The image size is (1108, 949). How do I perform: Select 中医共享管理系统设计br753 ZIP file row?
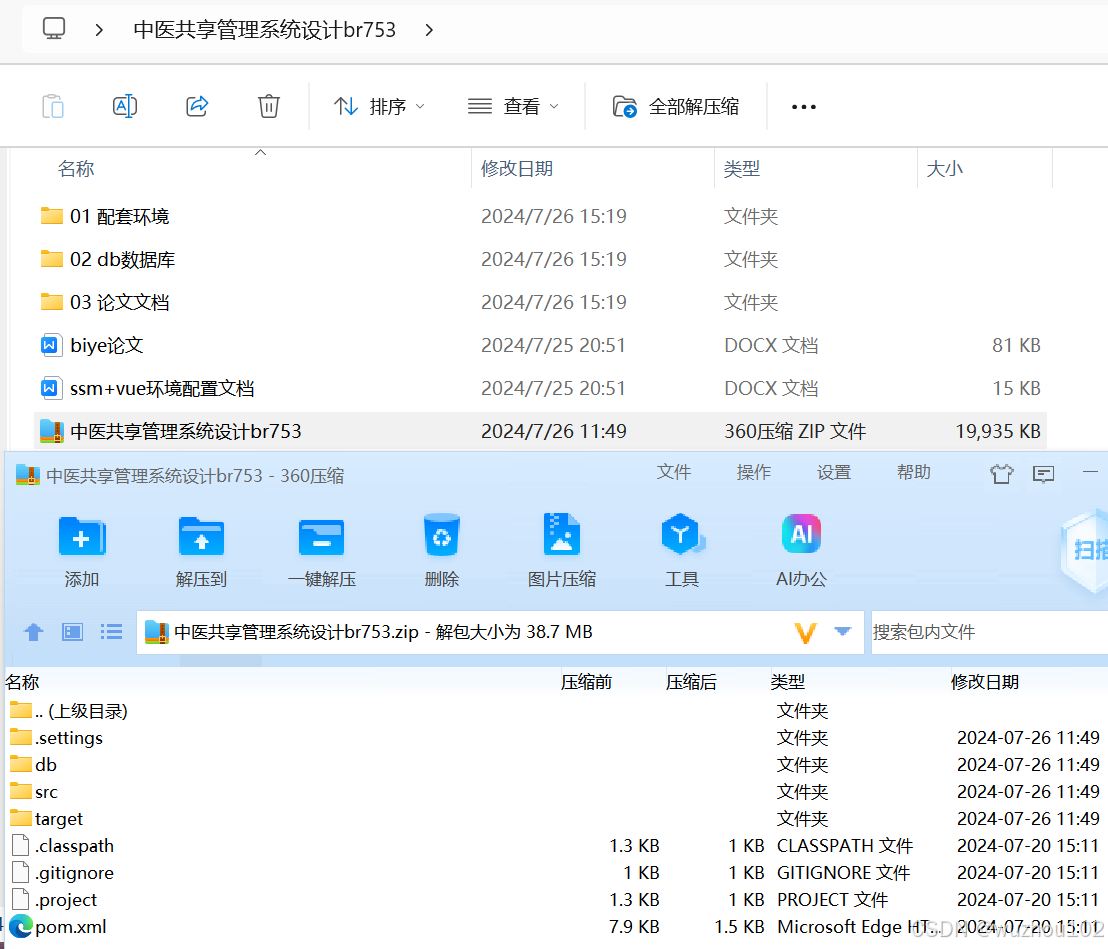point(541,431)
